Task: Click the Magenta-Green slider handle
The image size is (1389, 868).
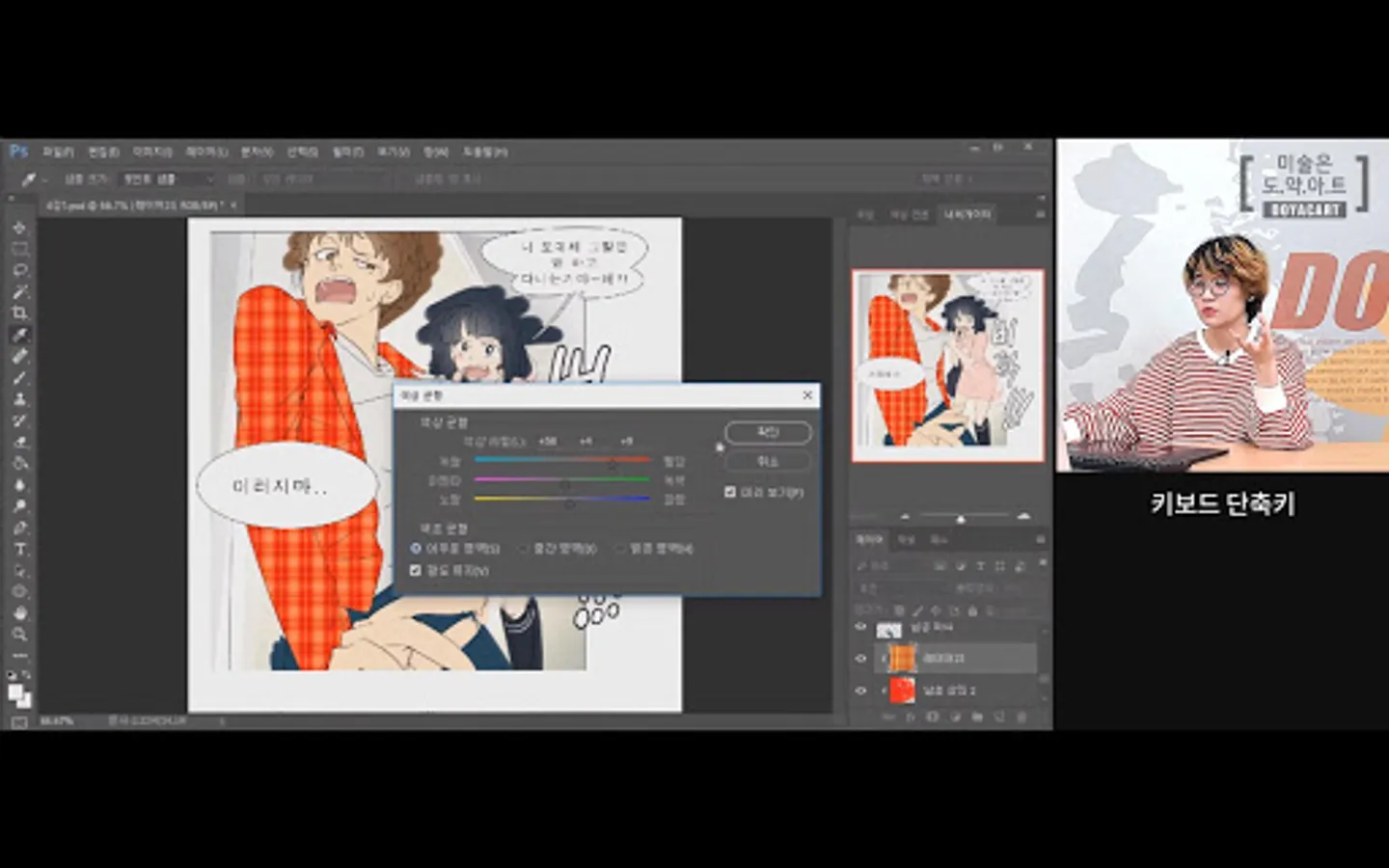Action: tap(565, 484)
